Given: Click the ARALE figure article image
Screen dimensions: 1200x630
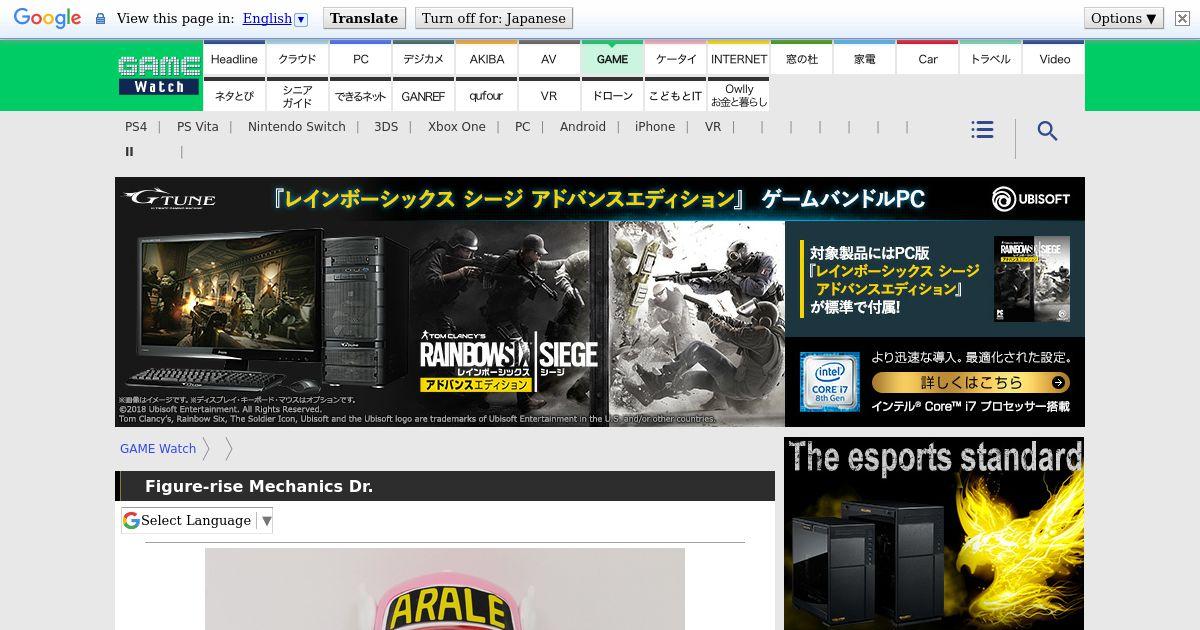Looking at the screenshot, I should point(445,589).
